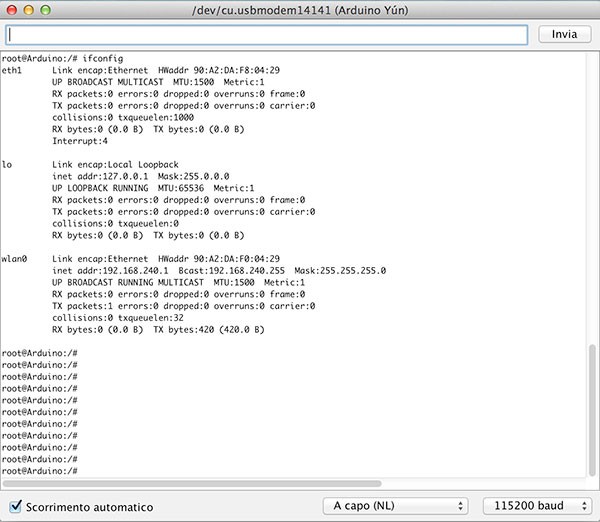Click the wlan0 interface label
The image size is (600, 522).
pyautogui.click(x=14, y=259)
